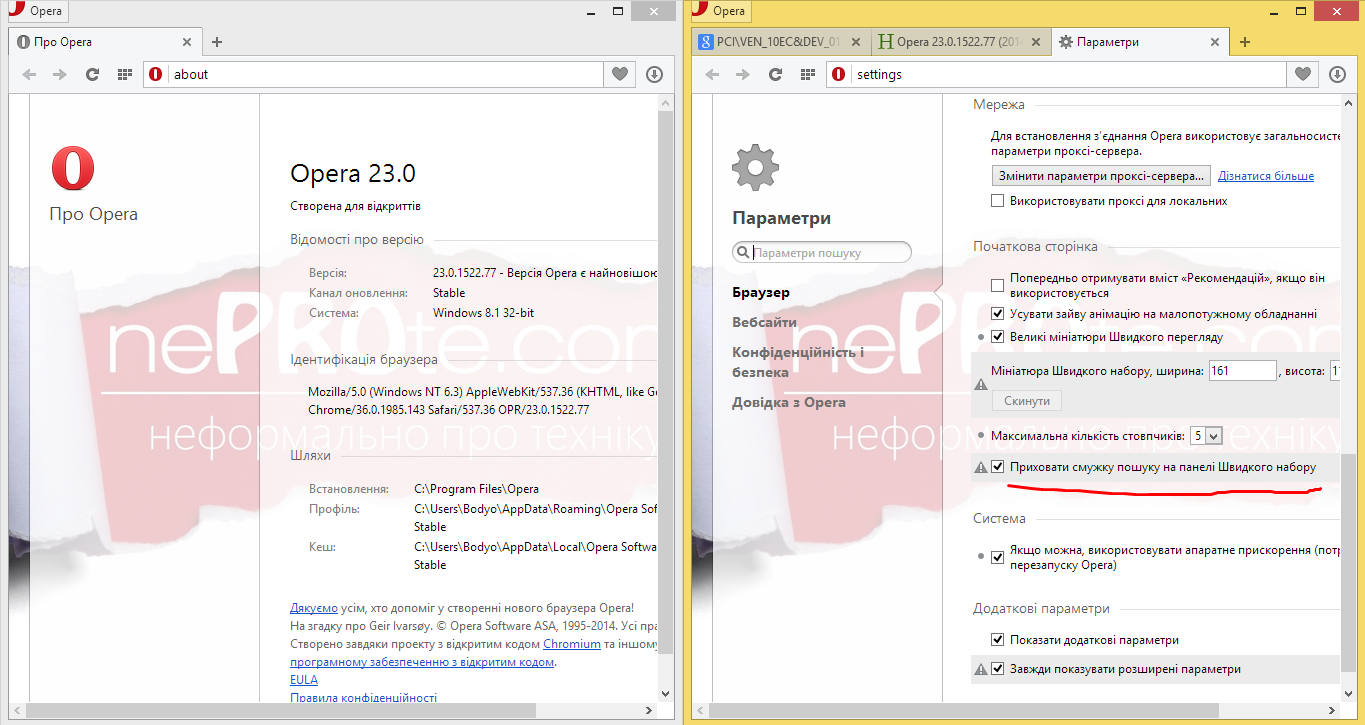Switch to Opera 23.0.1522.77 tab
Image resolution: width=1365 pixels, height=725 pixels.
[960, 42]
